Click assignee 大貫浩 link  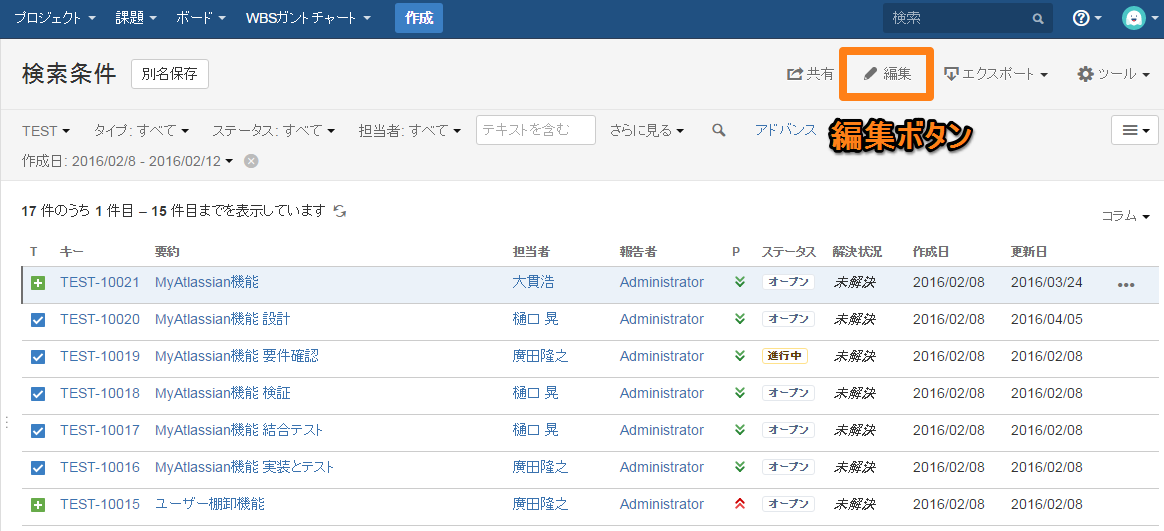click(533, 282)
